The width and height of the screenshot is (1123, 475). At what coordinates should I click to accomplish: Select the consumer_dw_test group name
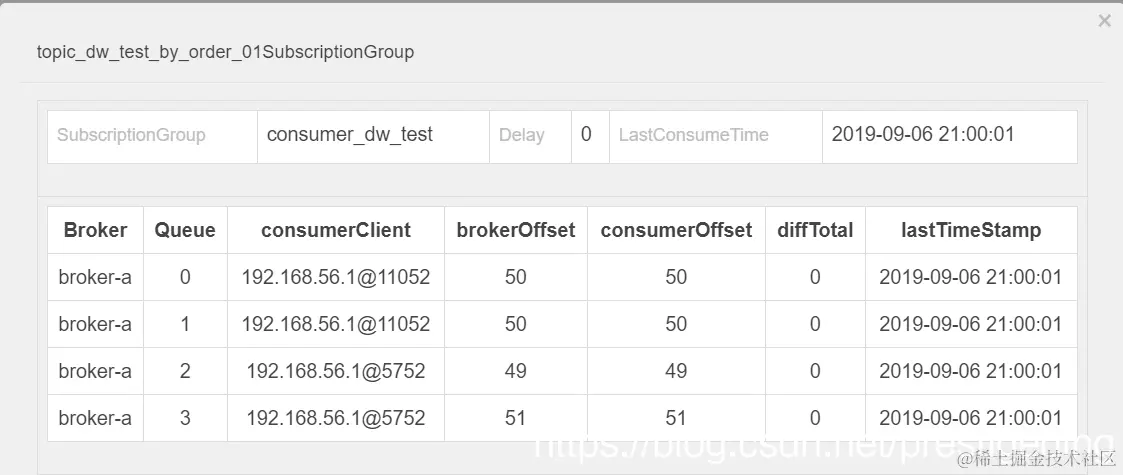(x=348, y=134)
